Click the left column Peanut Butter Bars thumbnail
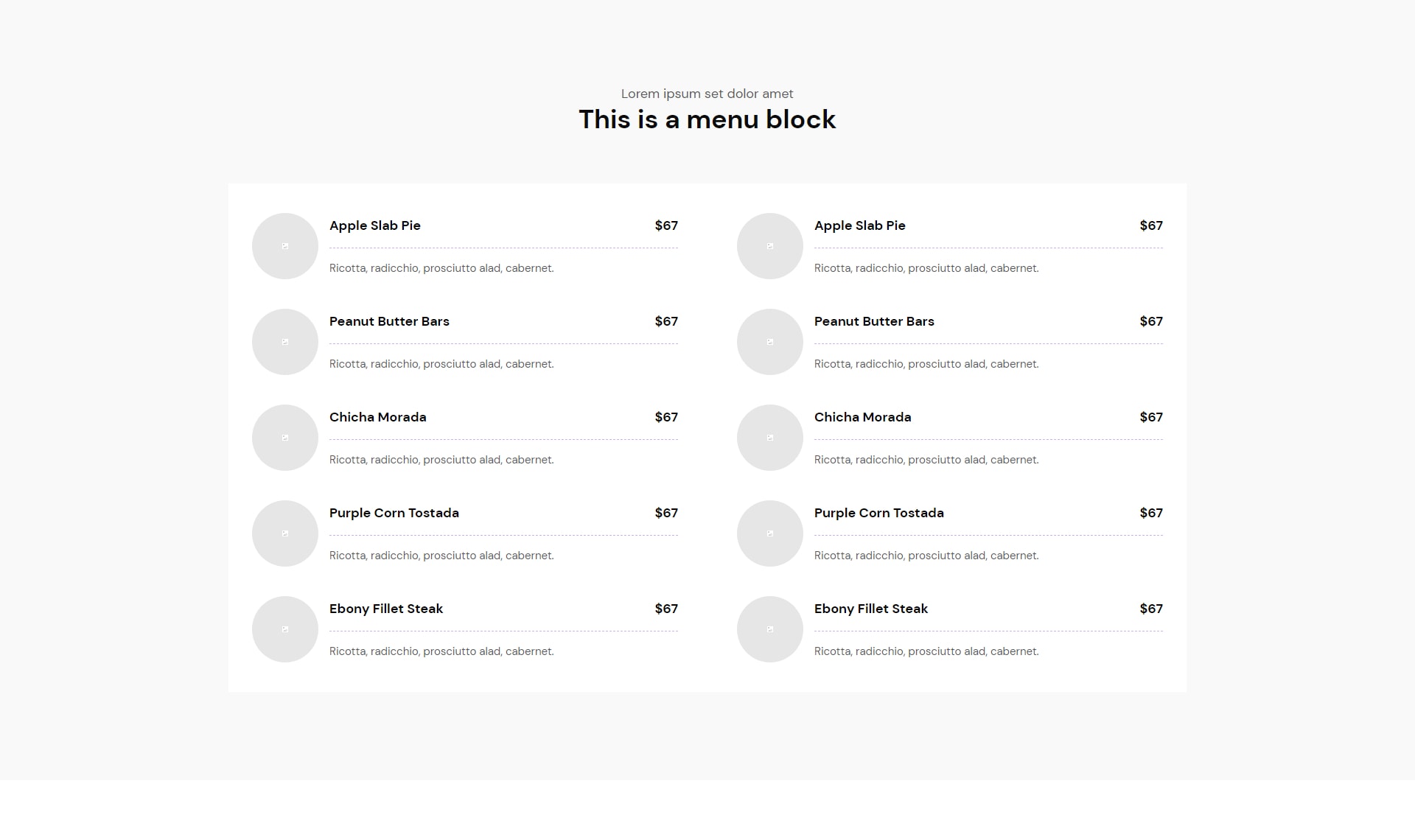This screenshot has width=1415, height=840. (x=285, y=342)
